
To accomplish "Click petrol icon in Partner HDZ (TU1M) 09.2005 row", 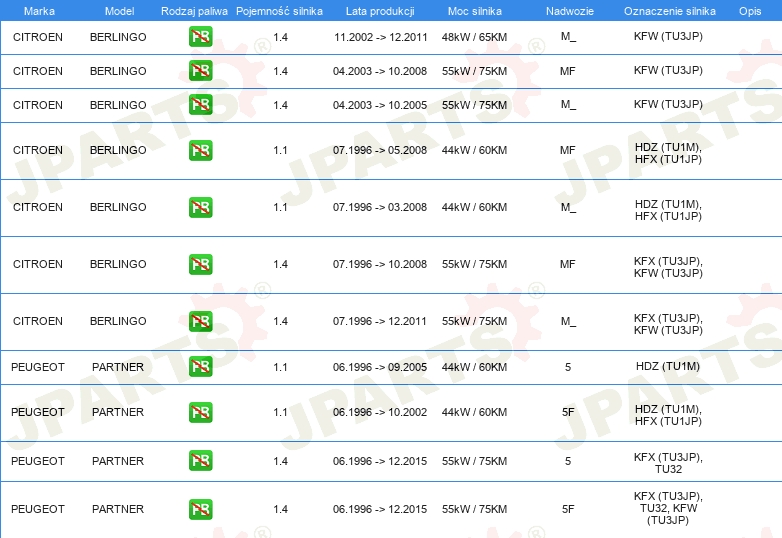I will click(x=200, y=366).
